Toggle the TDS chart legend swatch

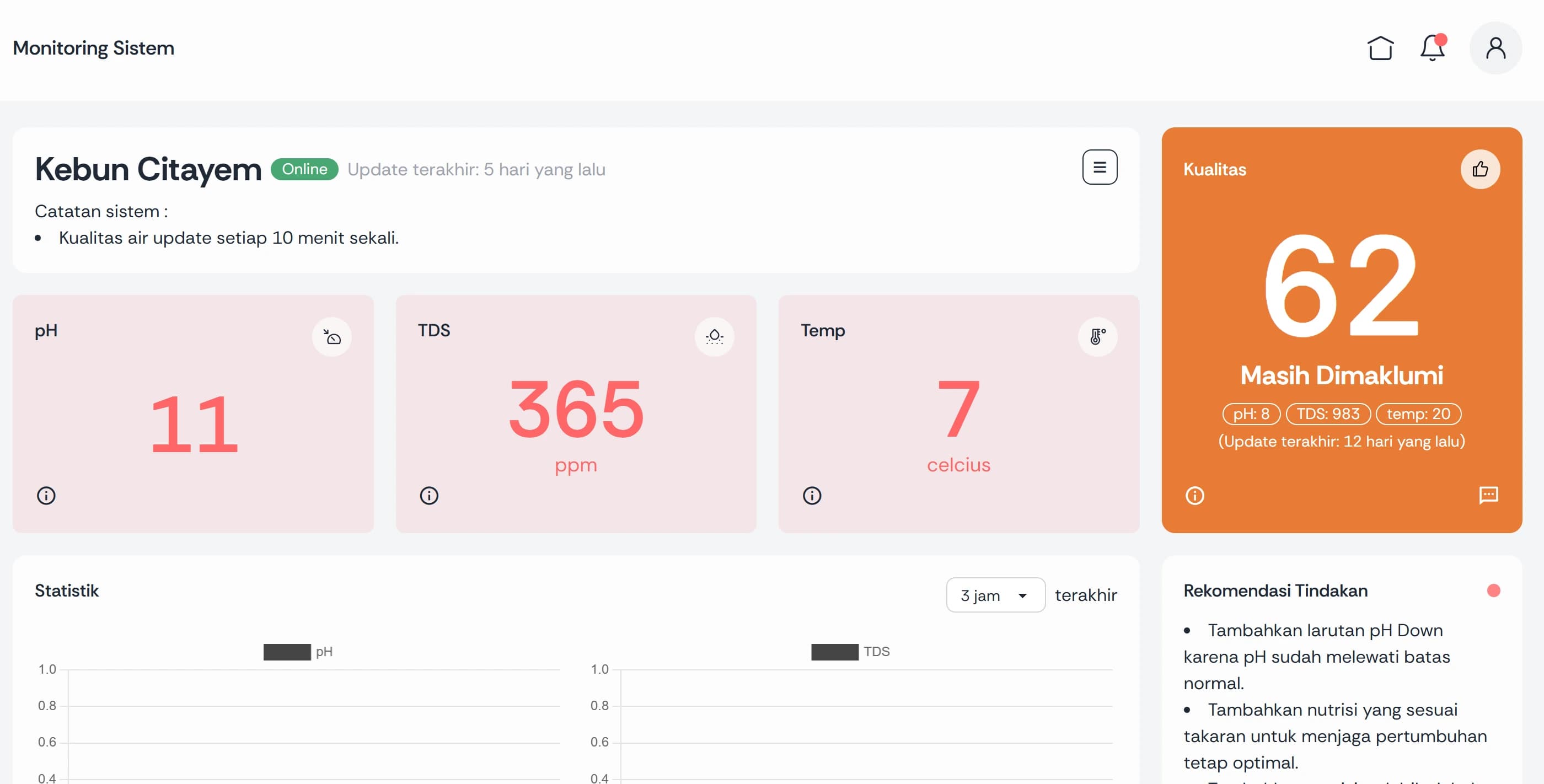[x=834, y=652]
